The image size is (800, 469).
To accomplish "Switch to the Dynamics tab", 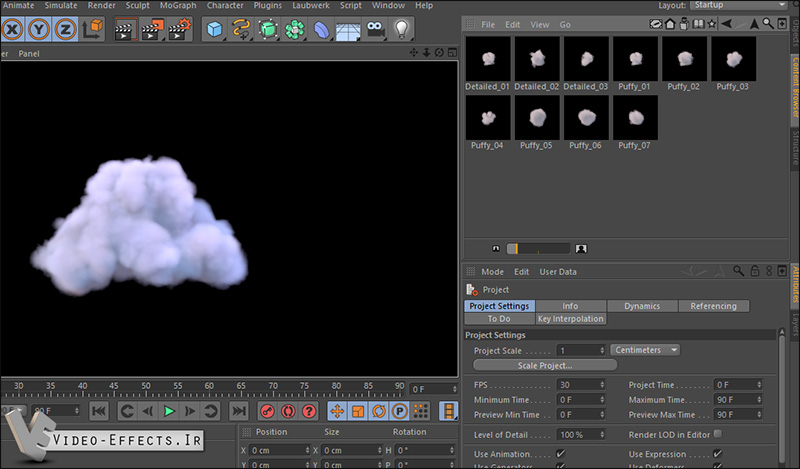I will (642, 306).
